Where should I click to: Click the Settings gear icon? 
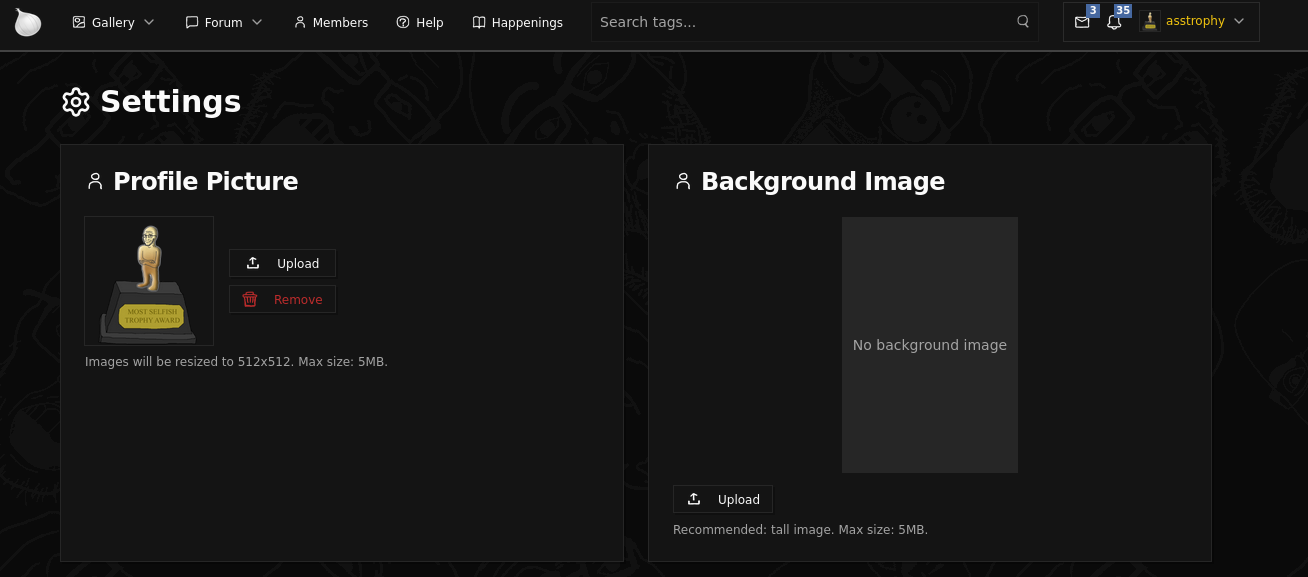pyautogui.click(x=76, y=102)
